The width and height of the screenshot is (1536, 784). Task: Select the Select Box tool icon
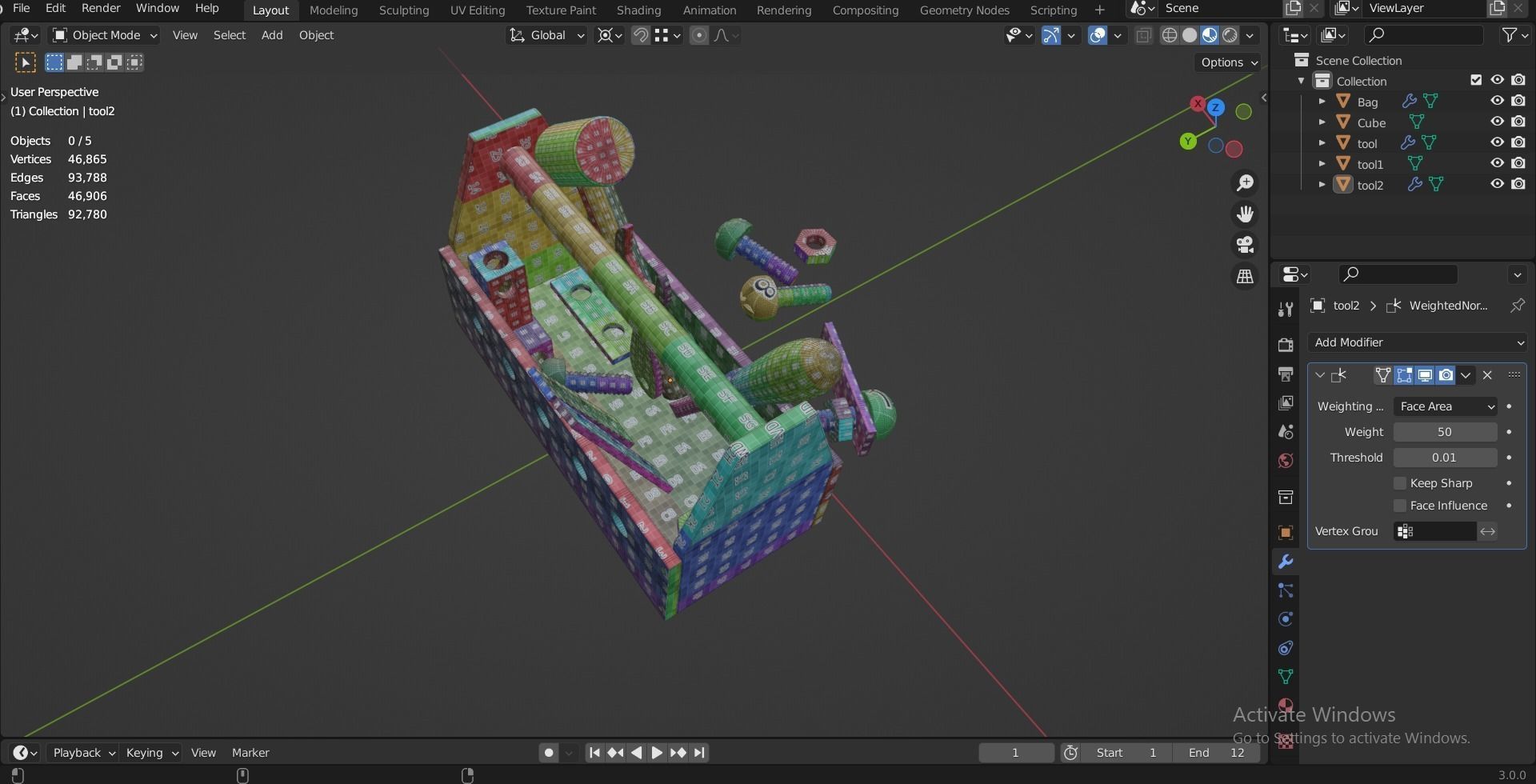(x=25, y=62)
